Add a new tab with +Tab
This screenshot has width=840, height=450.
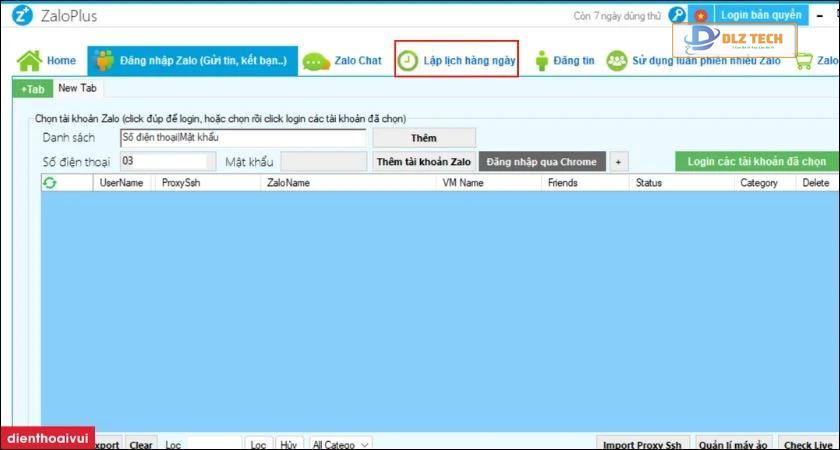pyautogui.click(x=33, y=89)
